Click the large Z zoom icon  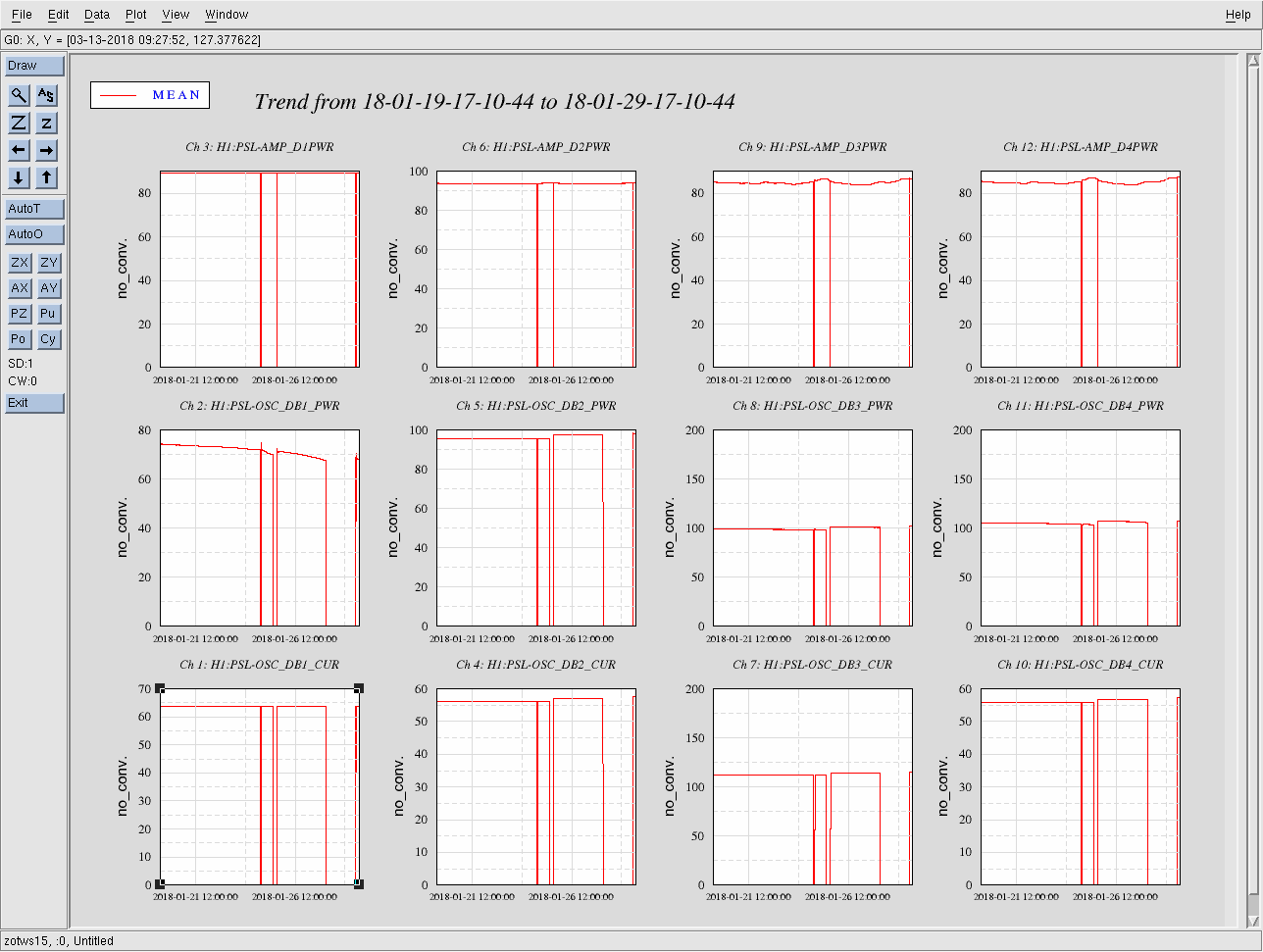(x=20, y=123)
